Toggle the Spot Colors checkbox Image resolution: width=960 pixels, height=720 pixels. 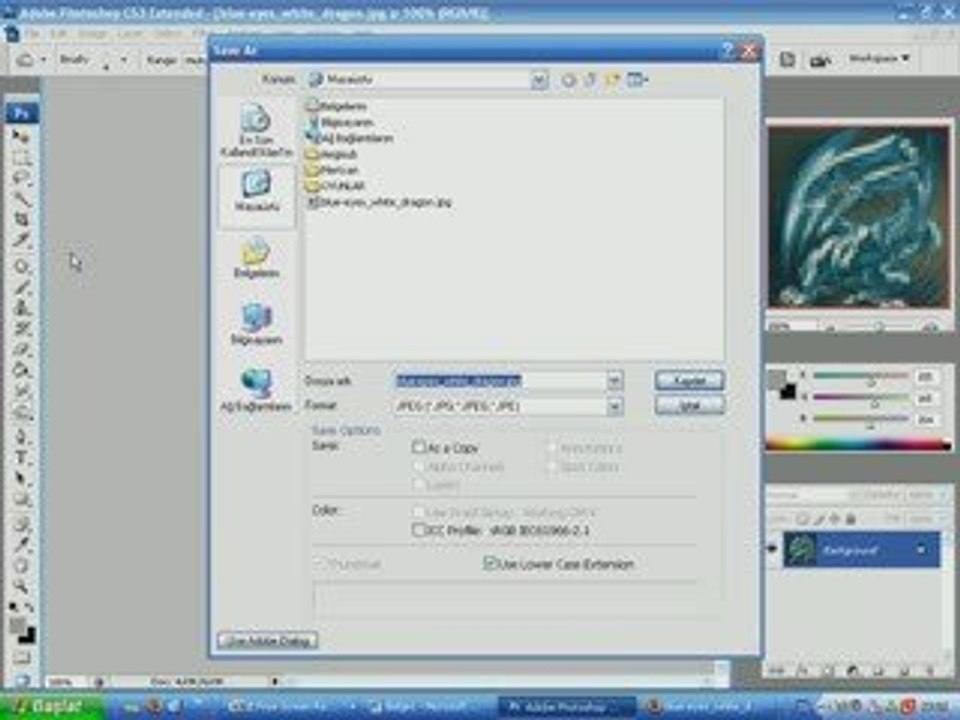(552, 467)
